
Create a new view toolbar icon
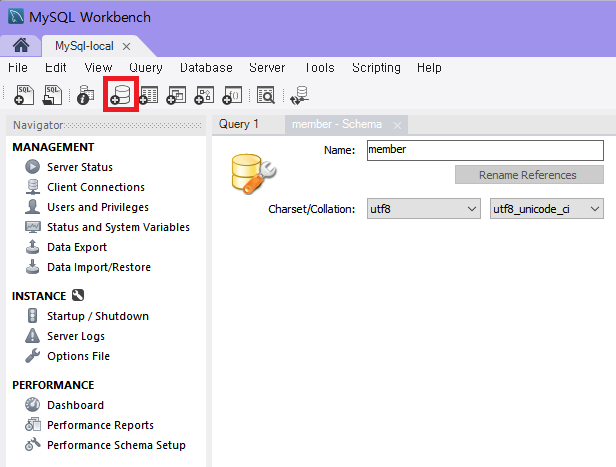pyautogui.click(x=176, y=95)
